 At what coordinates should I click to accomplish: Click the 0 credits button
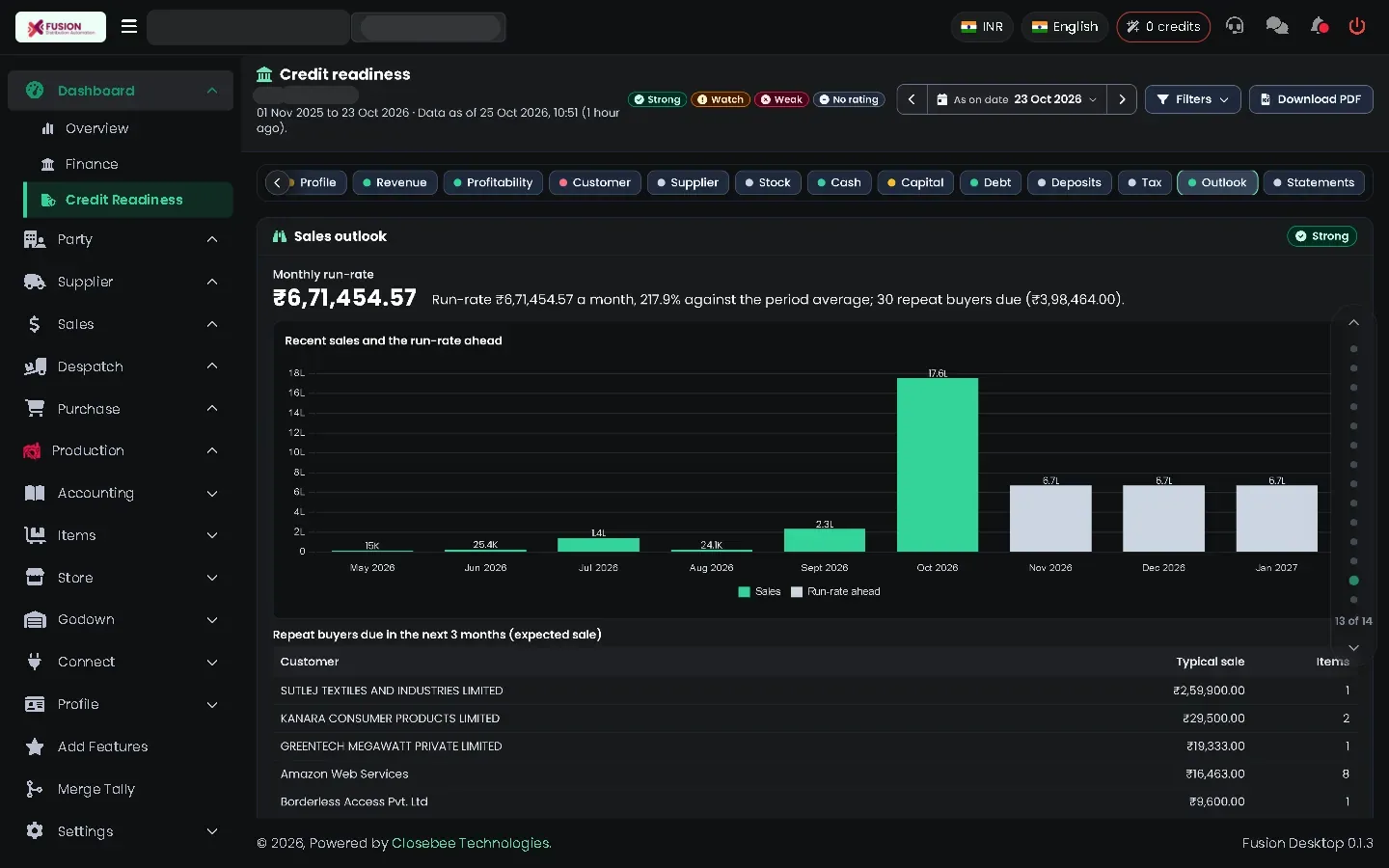pyautogui.click(x=1163, y=26)
